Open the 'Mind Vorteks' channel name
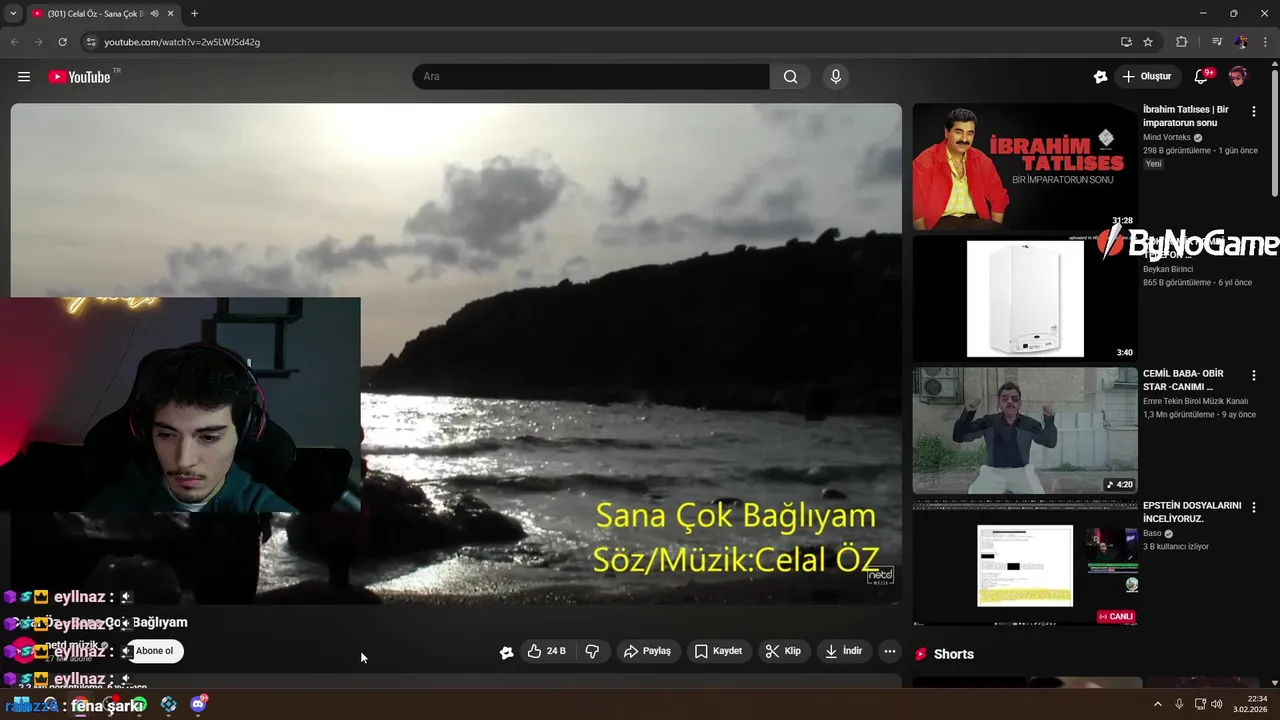The width and height of the screenshot is (1280, 720). pyautogui.click(x=1167, y=137)
